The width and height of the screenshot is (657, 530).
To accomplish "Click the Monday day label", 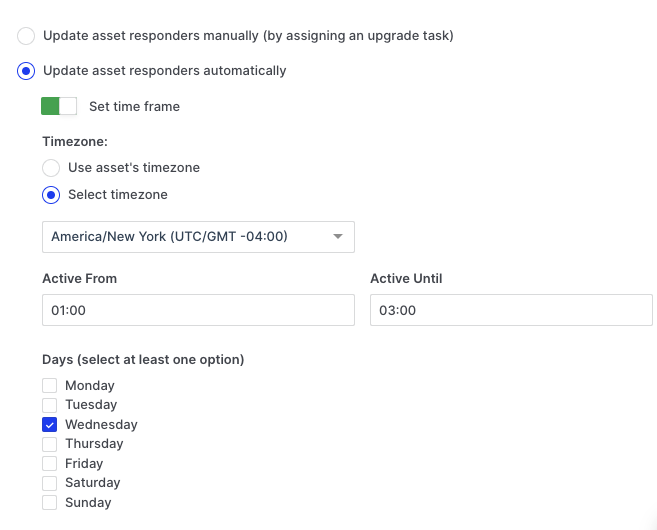I will [90, 386].
